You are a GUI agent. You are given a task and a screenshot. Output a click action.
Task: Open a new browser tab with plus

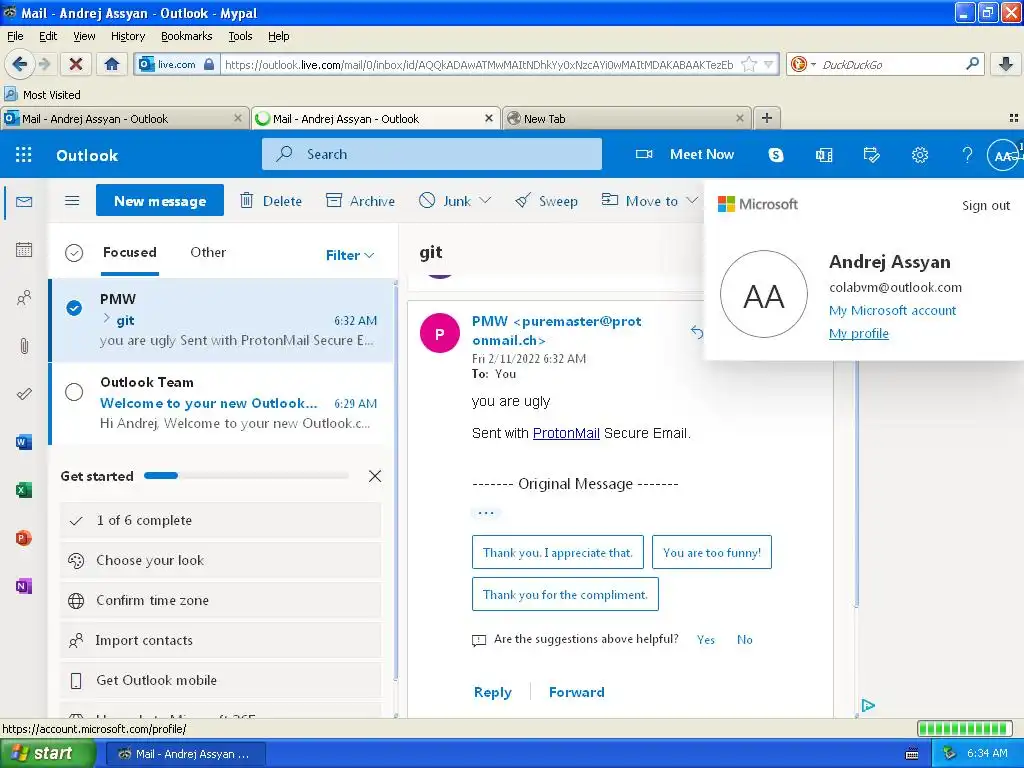tap(767, 118)
